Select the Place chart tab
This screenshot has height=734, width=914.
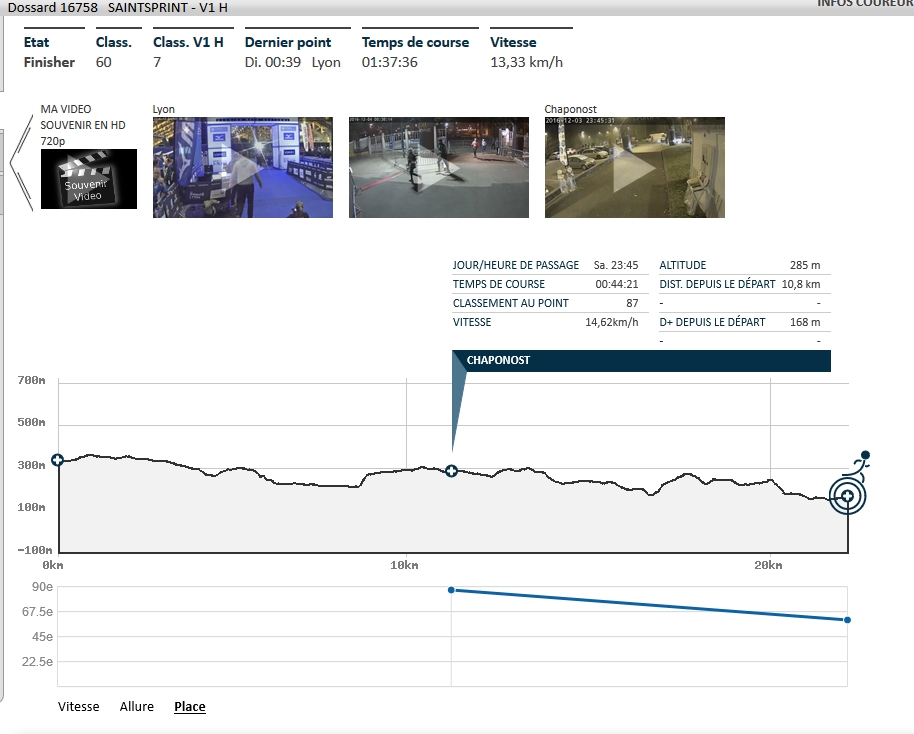[x=189, y=707]
